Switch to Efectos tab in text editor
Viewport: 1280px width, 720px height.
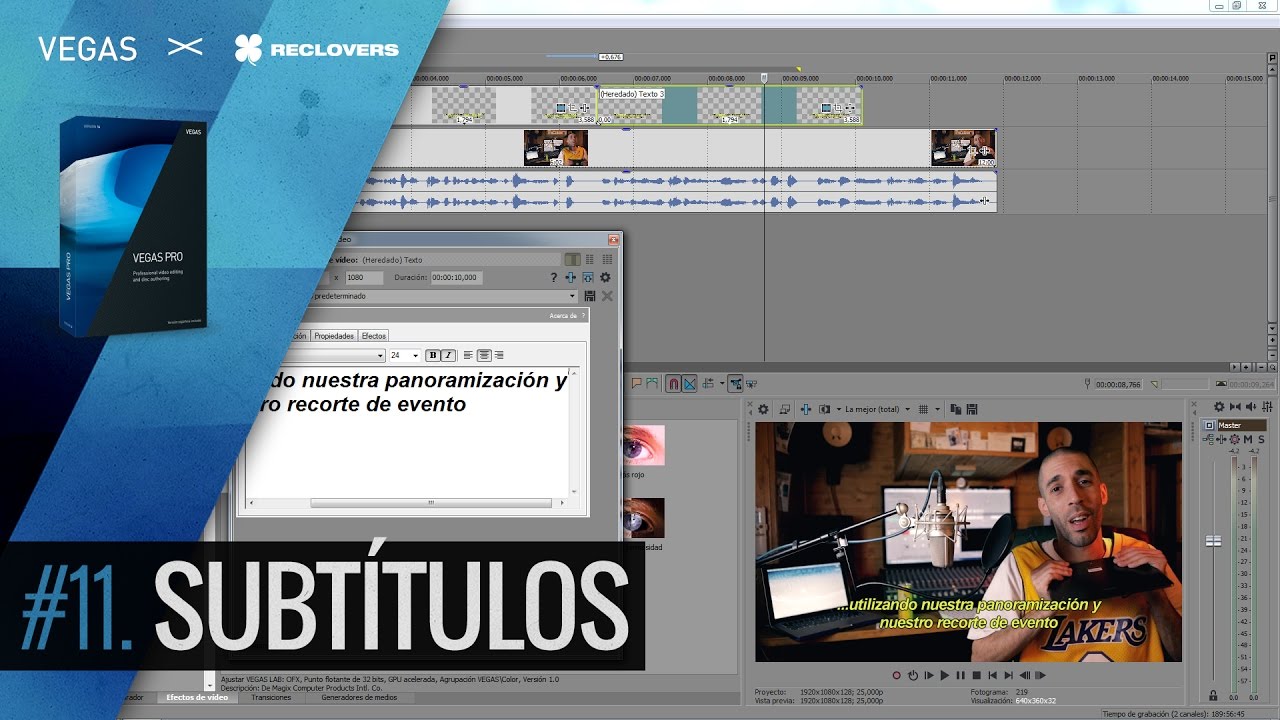click(374, 336)
